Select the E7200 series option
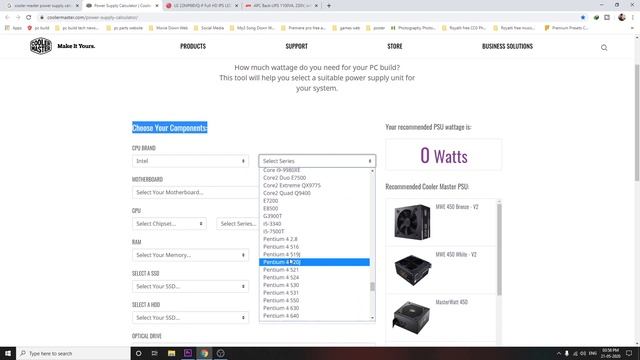This screenshot has height=360, width=640. [x=314, y=201]
